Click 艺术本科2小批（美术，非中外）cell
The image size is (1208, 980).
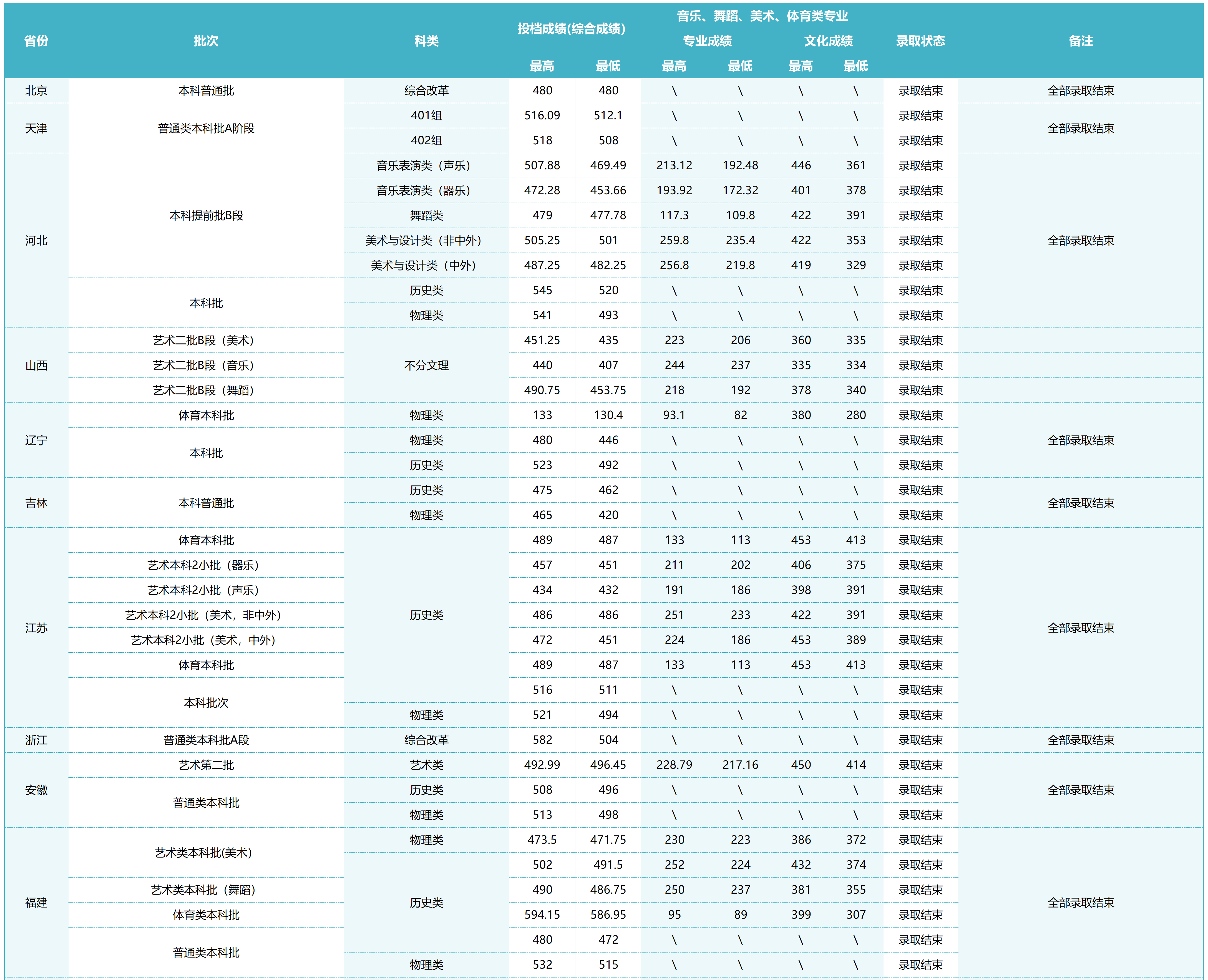pyautogui.click(x=206, y=615)
